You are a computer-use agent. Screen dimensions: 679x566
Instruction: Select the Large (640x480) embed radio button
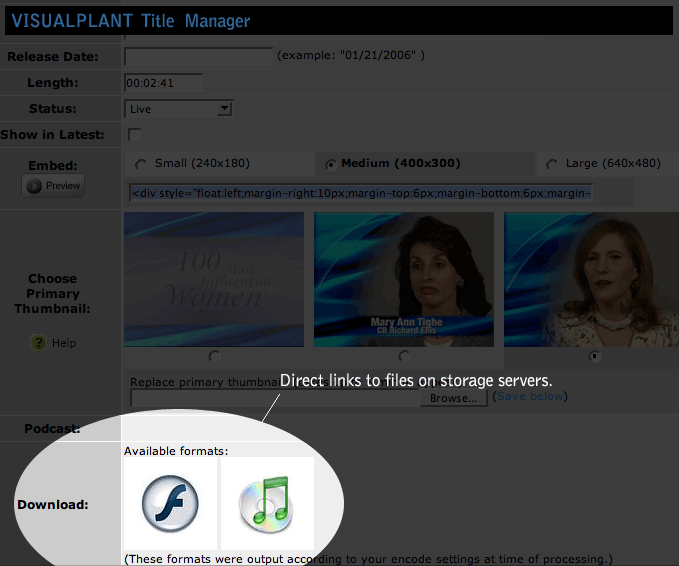pyautogui.click(x=551, y=164)
